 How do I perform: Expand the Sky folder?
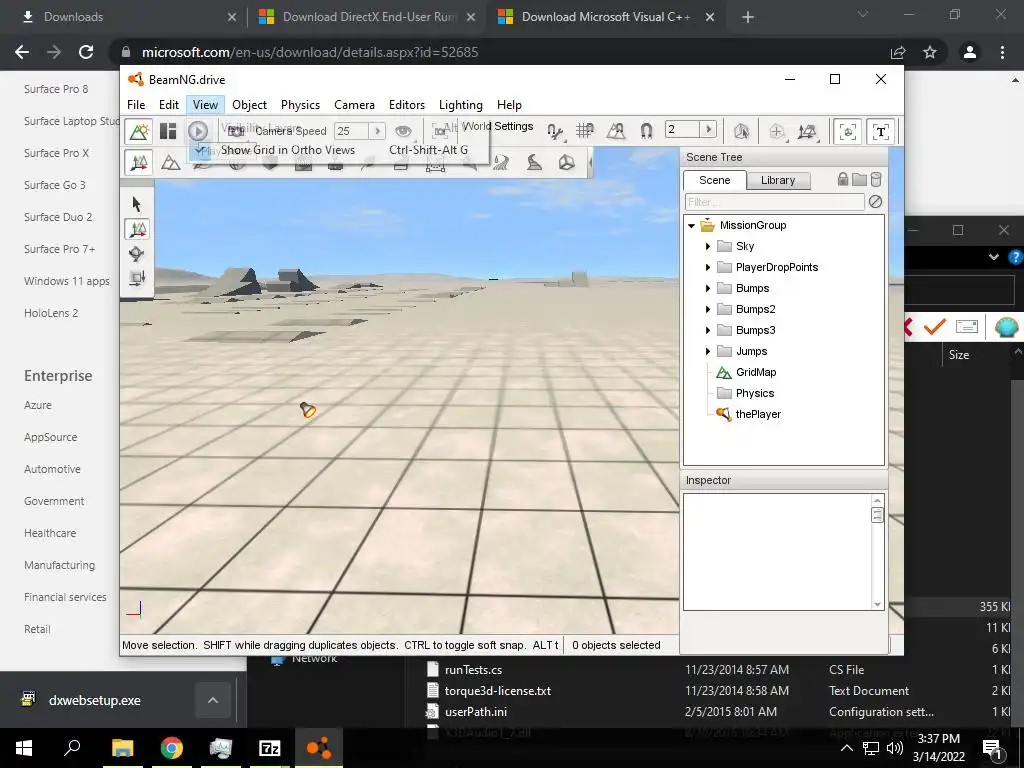(x=707, y=246)
